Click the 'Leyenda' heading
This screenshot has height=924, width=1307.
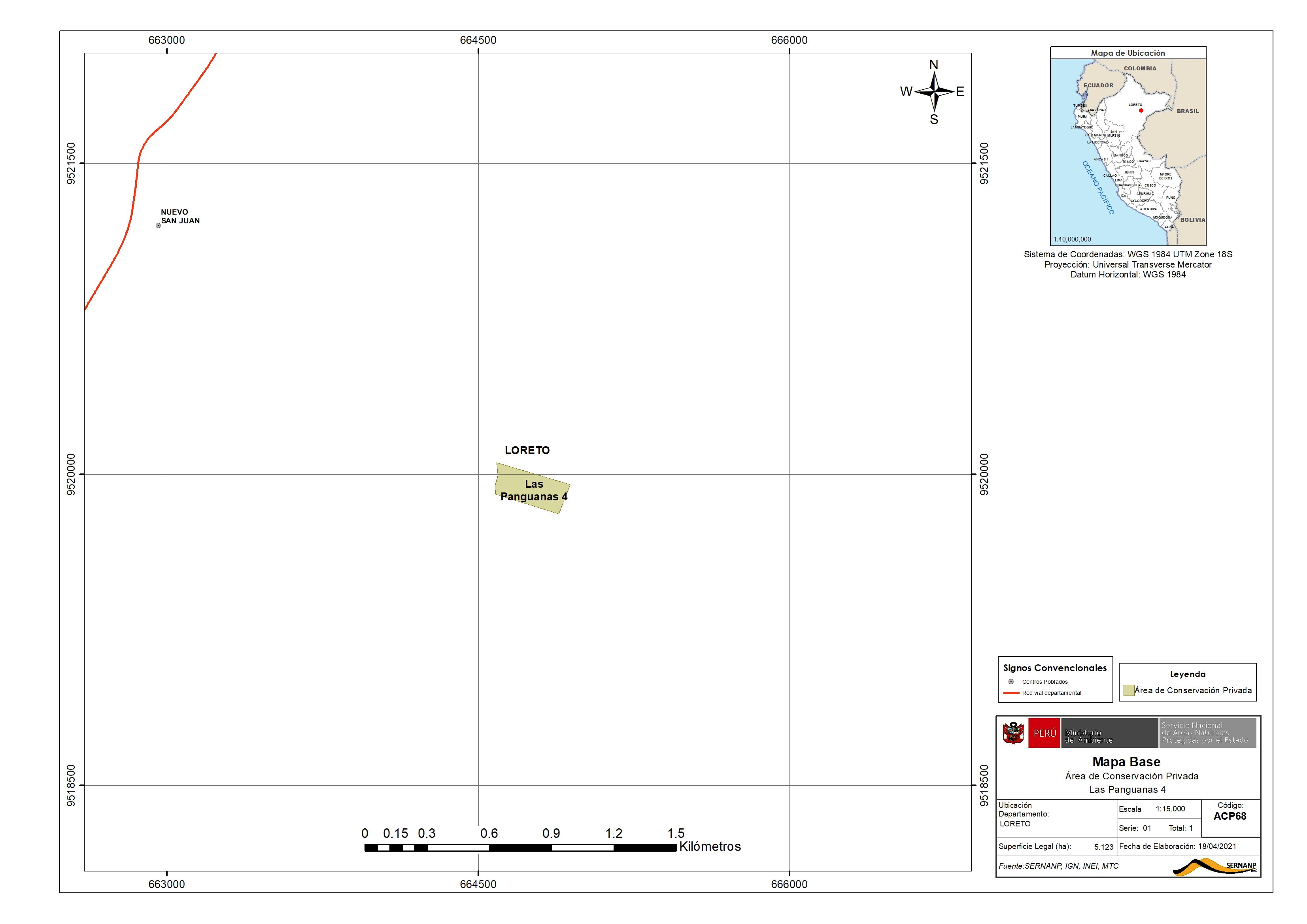pos(1188,674)
